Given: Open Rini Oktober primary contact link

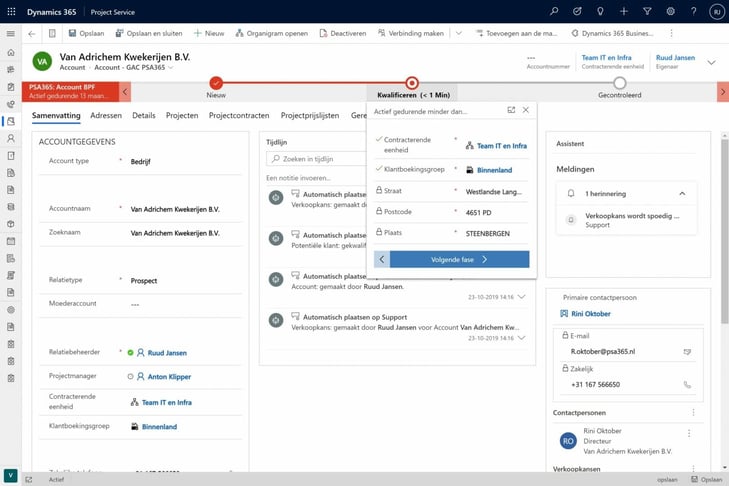Looking at the screenshot, I should pyautogui.click(x=590, y=314).
